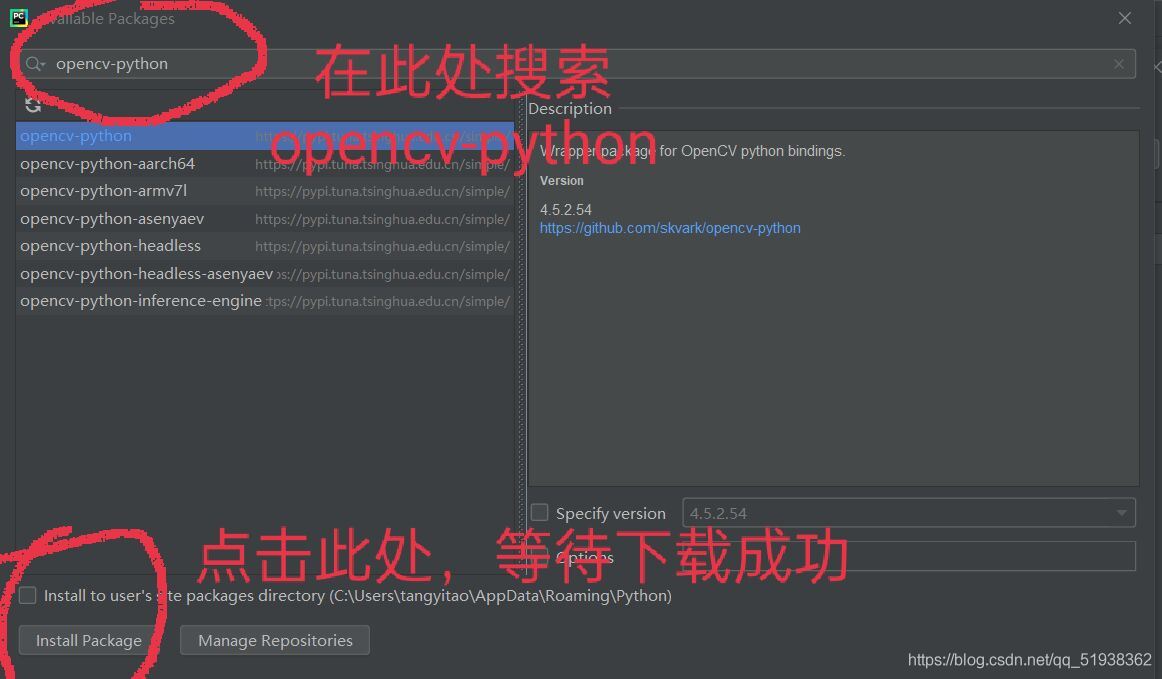
Task: Pick the opencv-python-asenyaev entry
Action: pyautogui.click(x=112, y=219)
